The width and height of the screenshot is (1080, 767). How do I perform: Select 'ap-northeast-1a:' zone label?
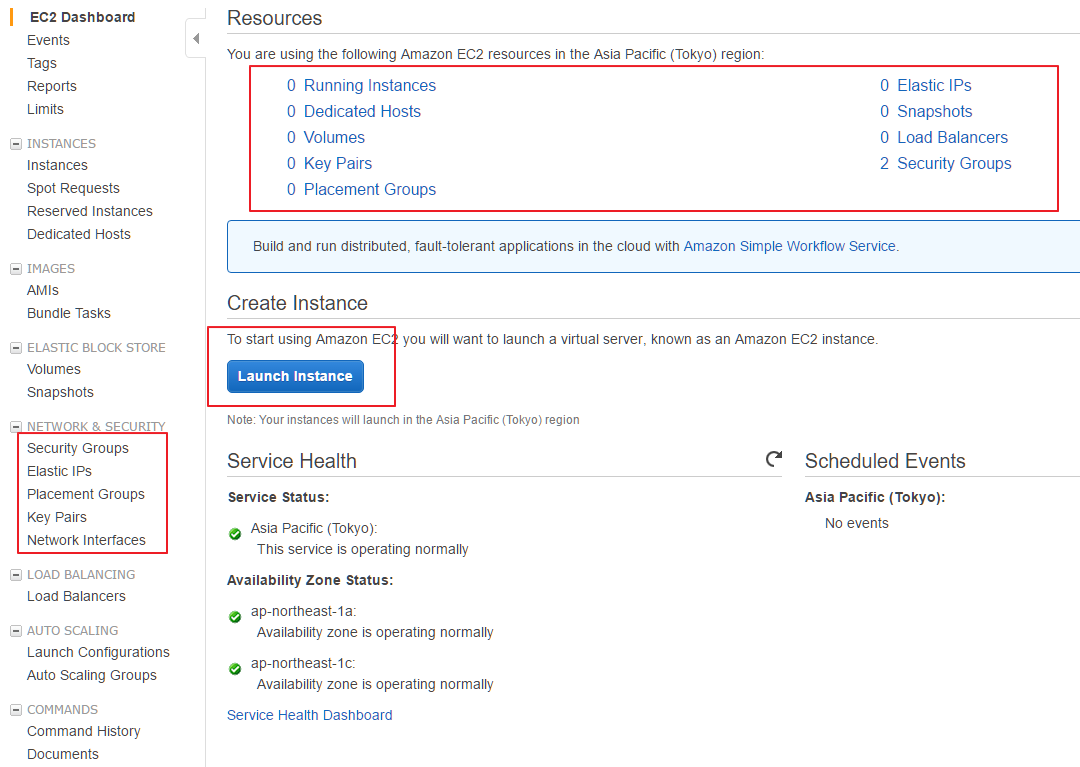pyautogui.click(x=303, y=611)
